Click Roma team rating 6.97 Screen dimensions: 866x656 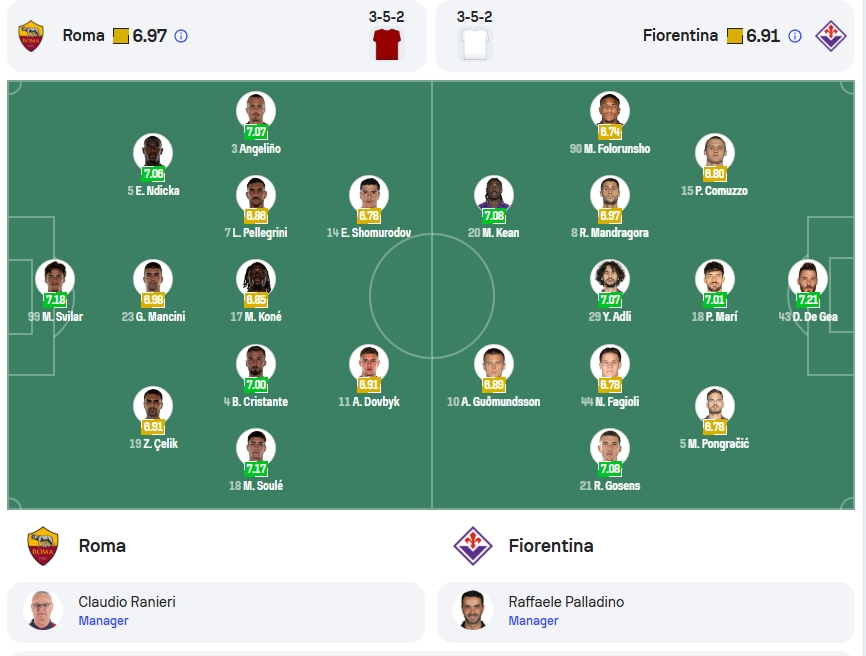pyautogui.click(x=149, y=36)
